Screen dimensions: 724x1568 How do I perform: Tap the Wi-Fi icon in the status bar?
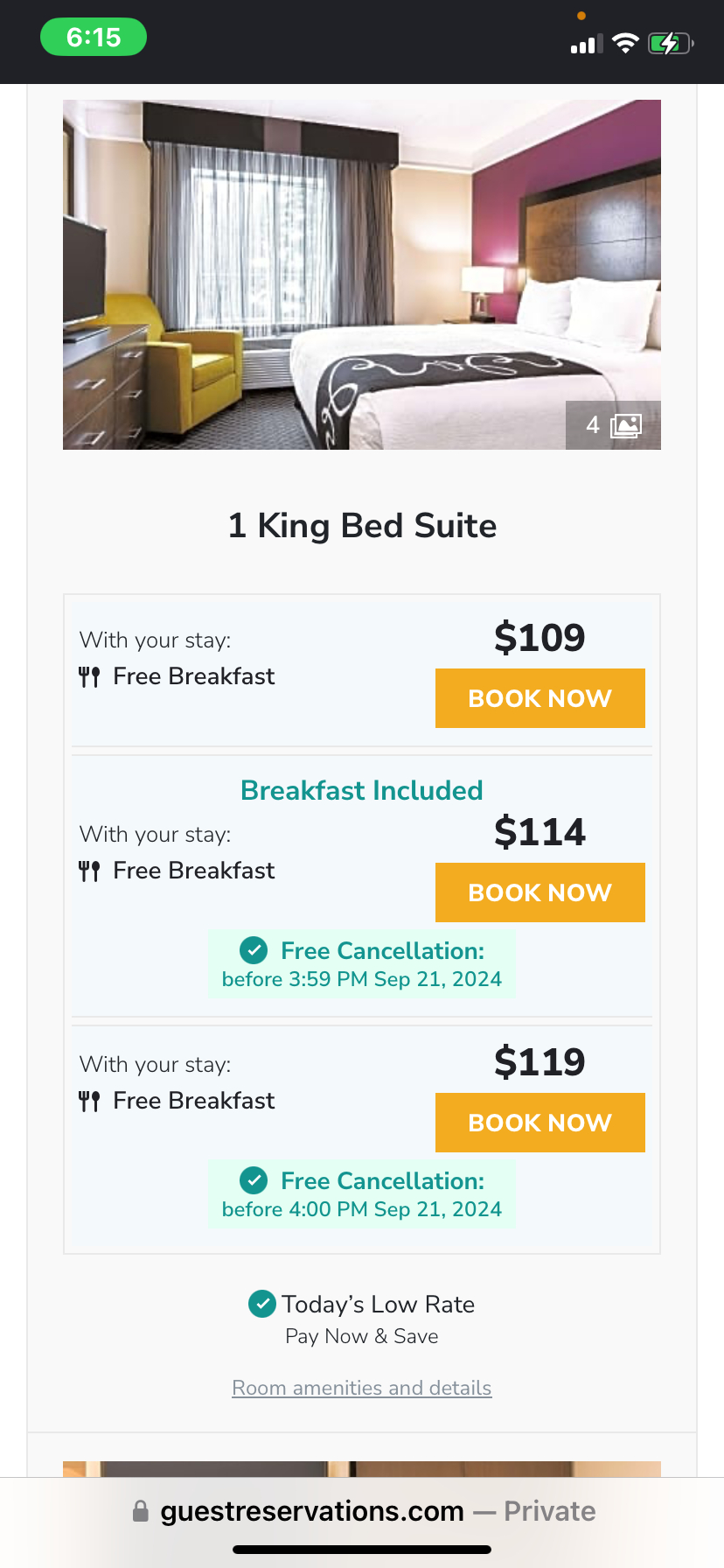pyautogui.click(x=625, y=41)
